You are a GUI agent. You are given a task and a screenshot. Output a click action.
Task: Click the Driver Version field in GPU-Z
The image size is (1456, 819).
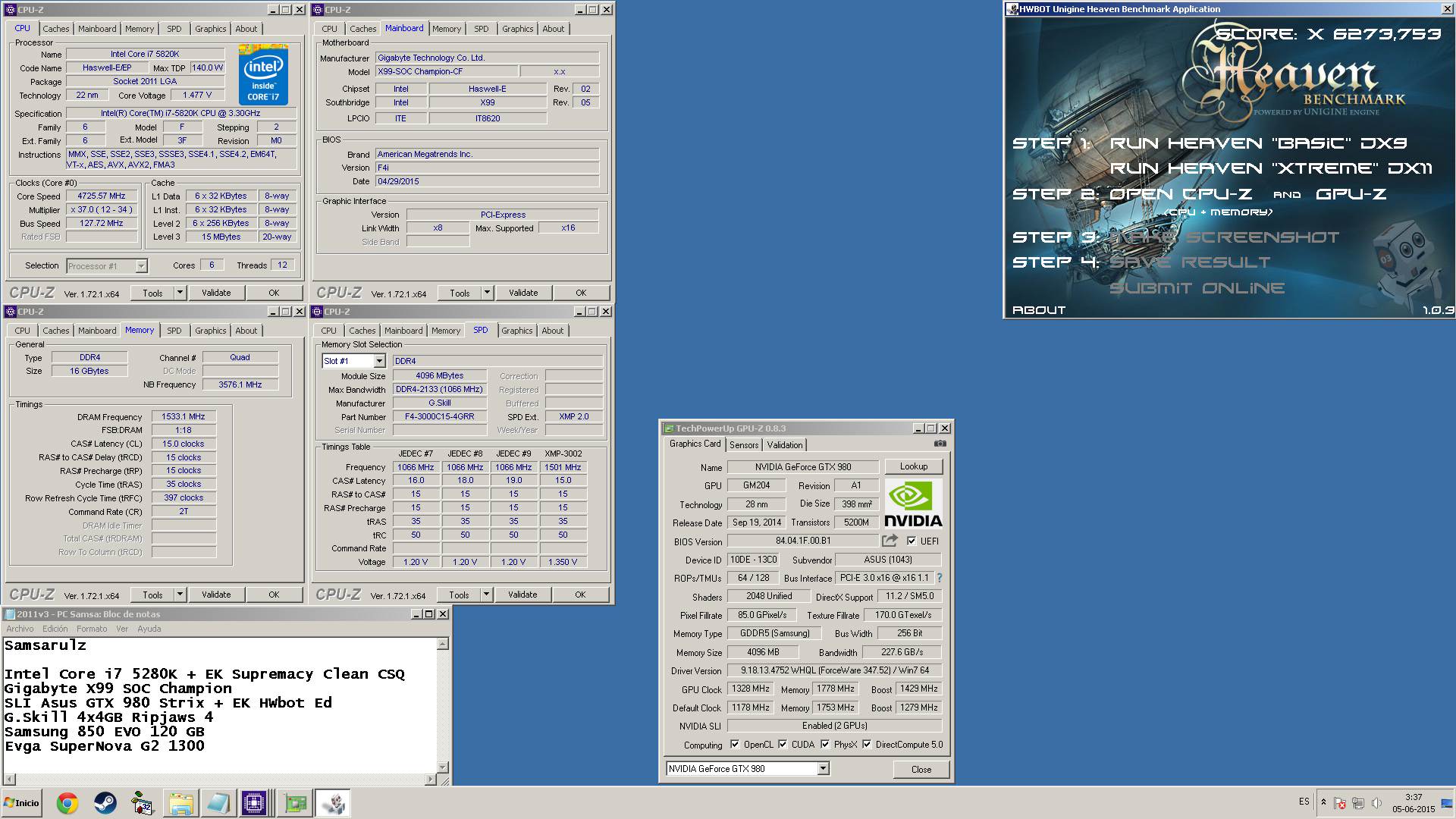click(x=834, y=670)
